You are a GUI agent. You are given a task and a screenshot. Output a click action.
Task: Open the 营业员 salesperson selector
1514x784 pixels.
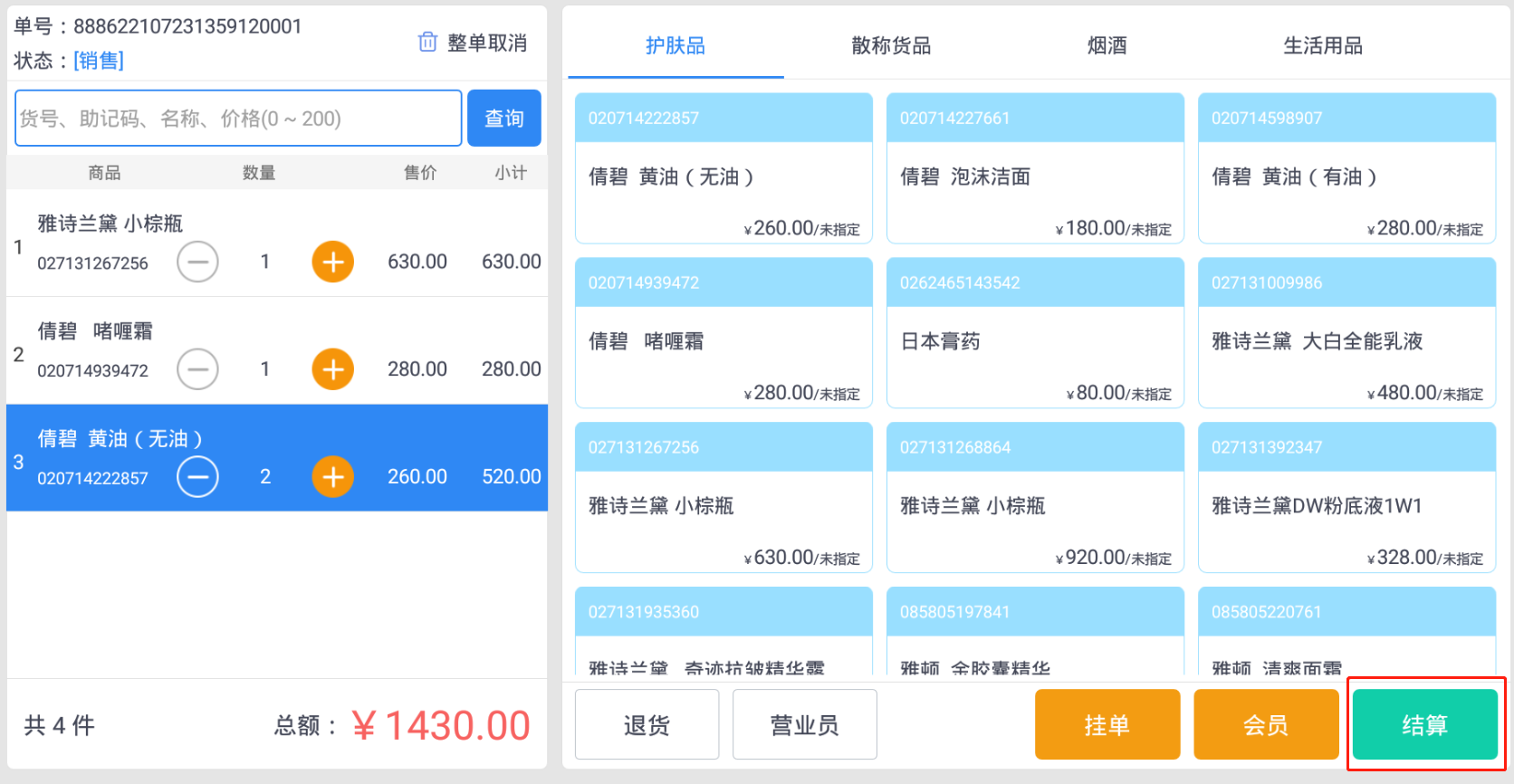click(804, 724)
